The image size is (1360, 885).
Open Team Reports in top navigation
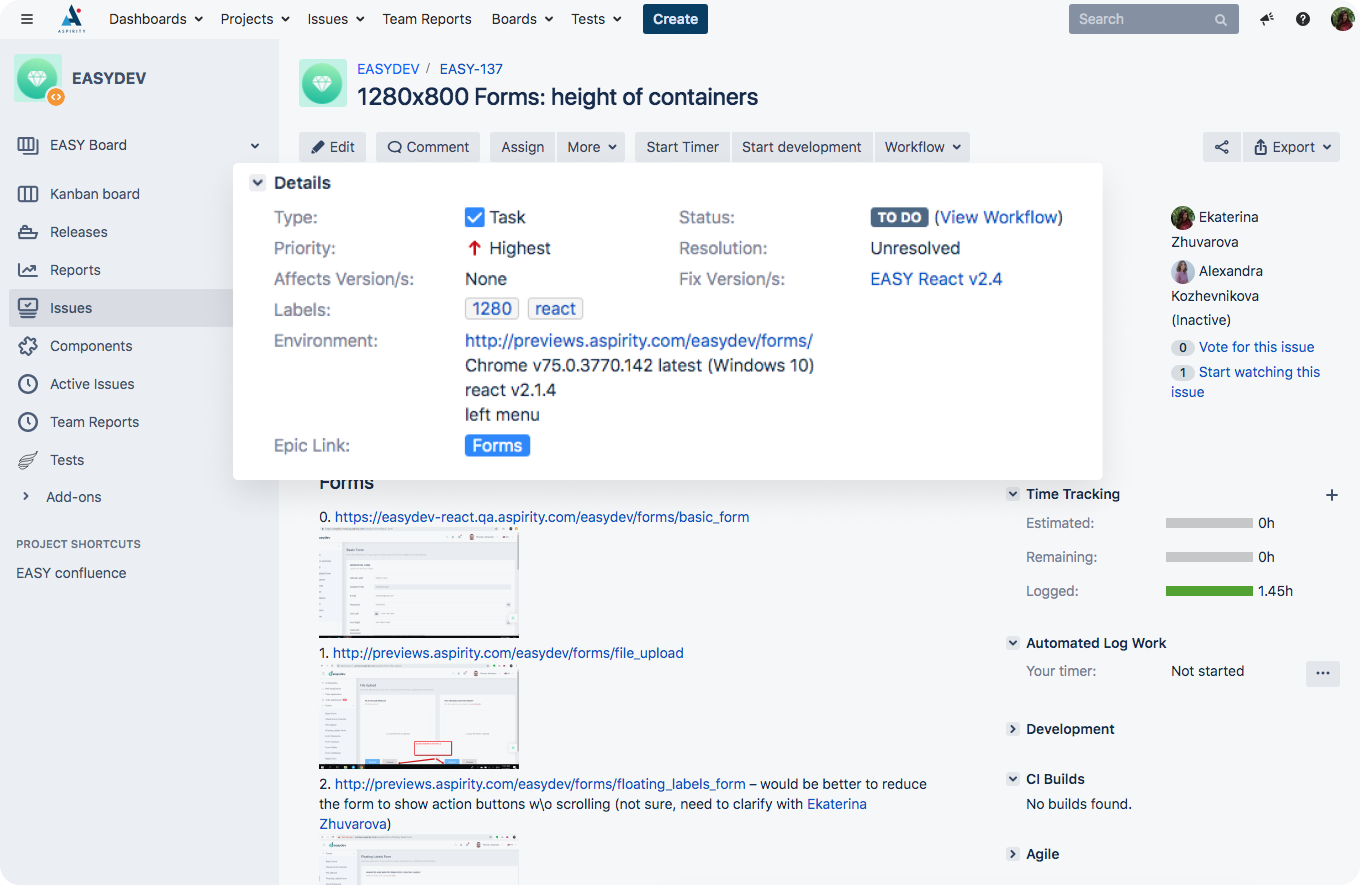point(427,19)
